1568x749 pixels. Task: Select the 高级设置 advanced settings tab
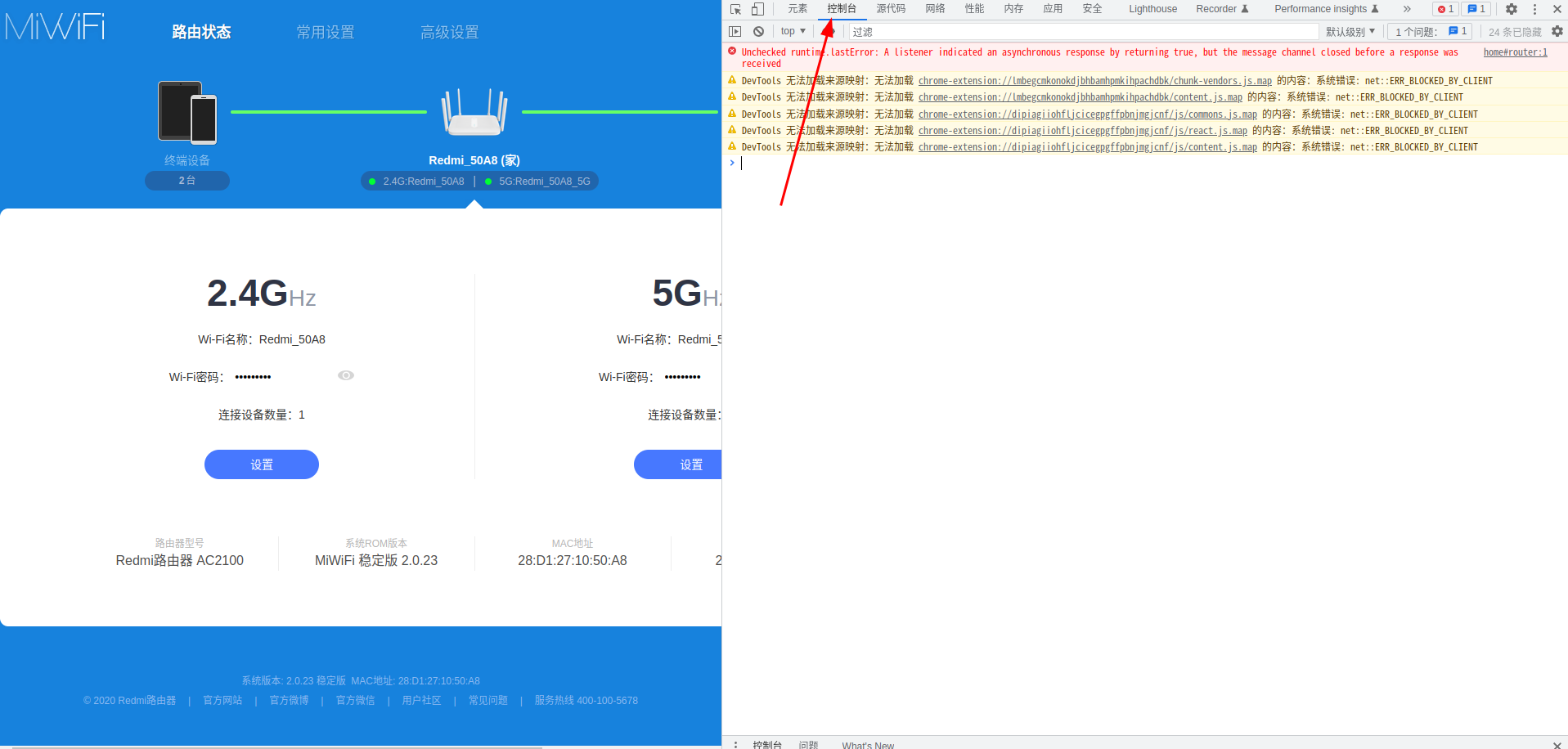coord(449,32)
